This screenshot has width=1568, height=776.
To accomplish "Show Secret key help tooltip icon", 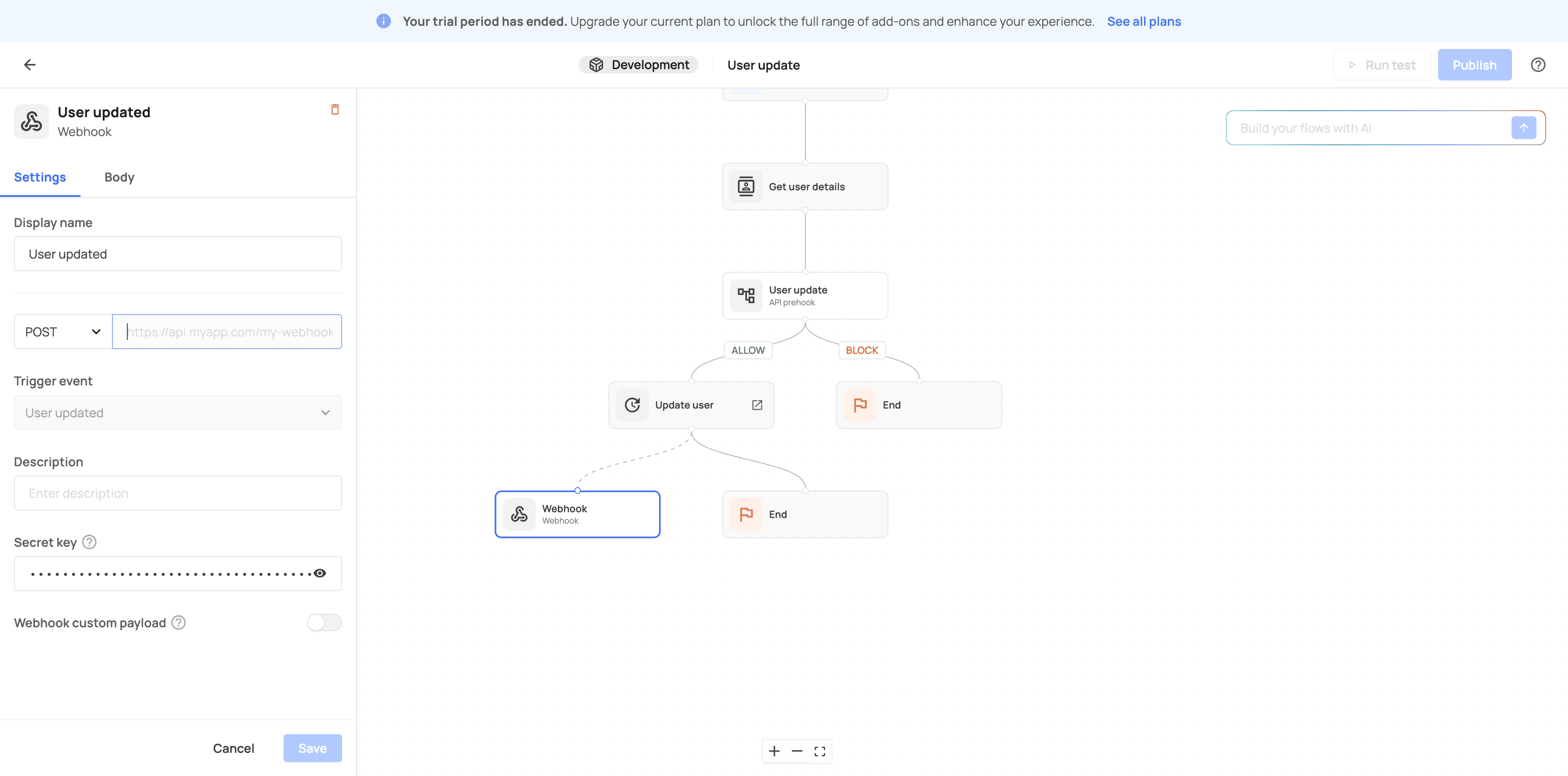I will click(x=89, y=542).
